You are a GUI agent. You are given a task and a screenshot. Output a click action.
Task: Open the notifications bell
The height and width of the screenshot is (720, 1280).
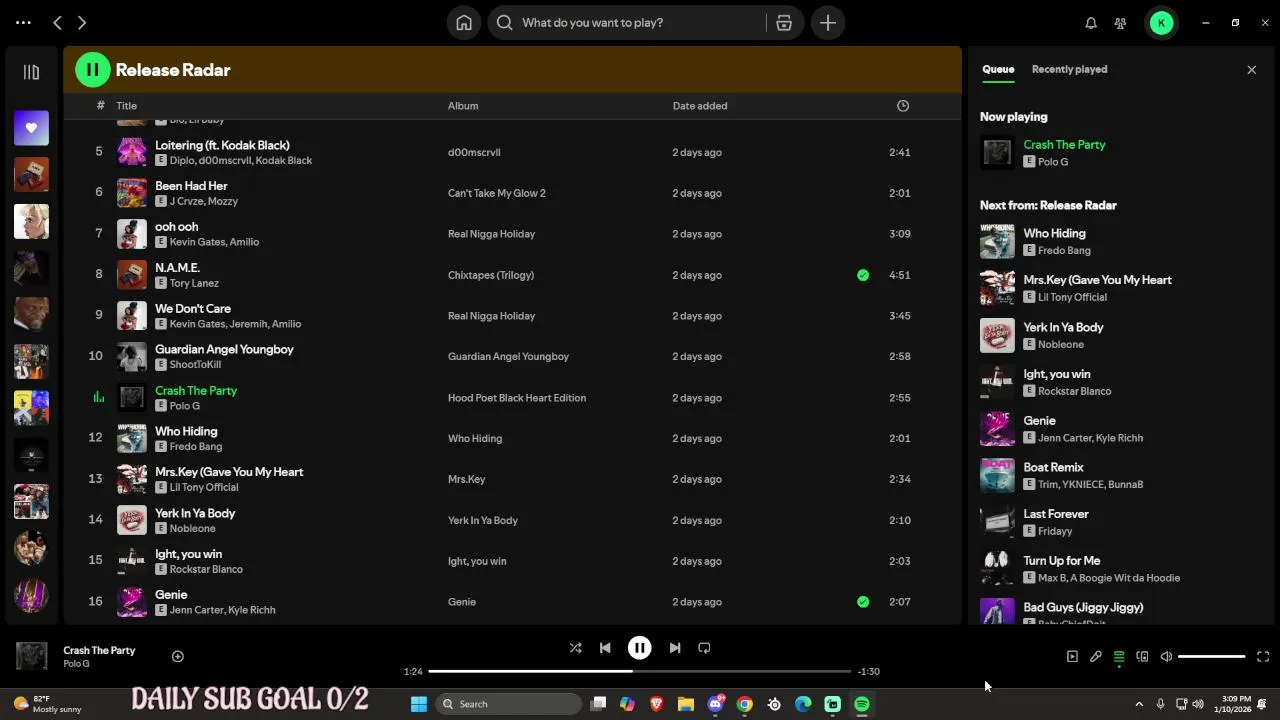pyautogui.click(x=1091, y=22)
